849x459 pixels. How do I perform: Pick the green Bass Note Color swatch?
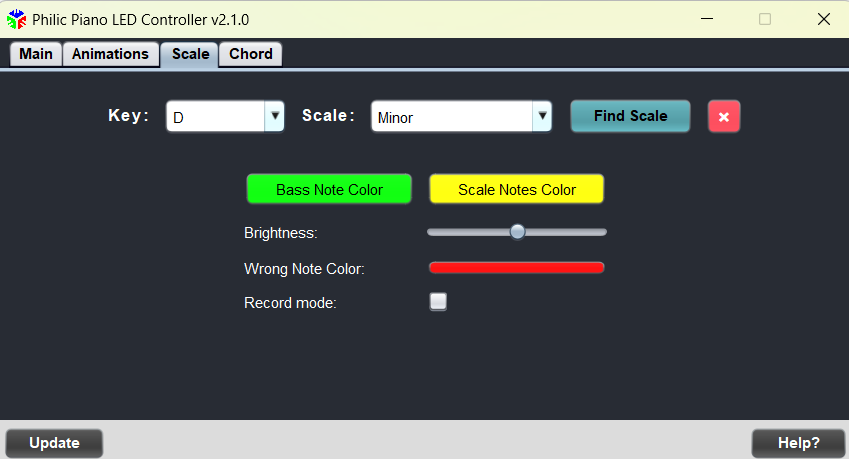pyautogui.click(x=329, y=189)
